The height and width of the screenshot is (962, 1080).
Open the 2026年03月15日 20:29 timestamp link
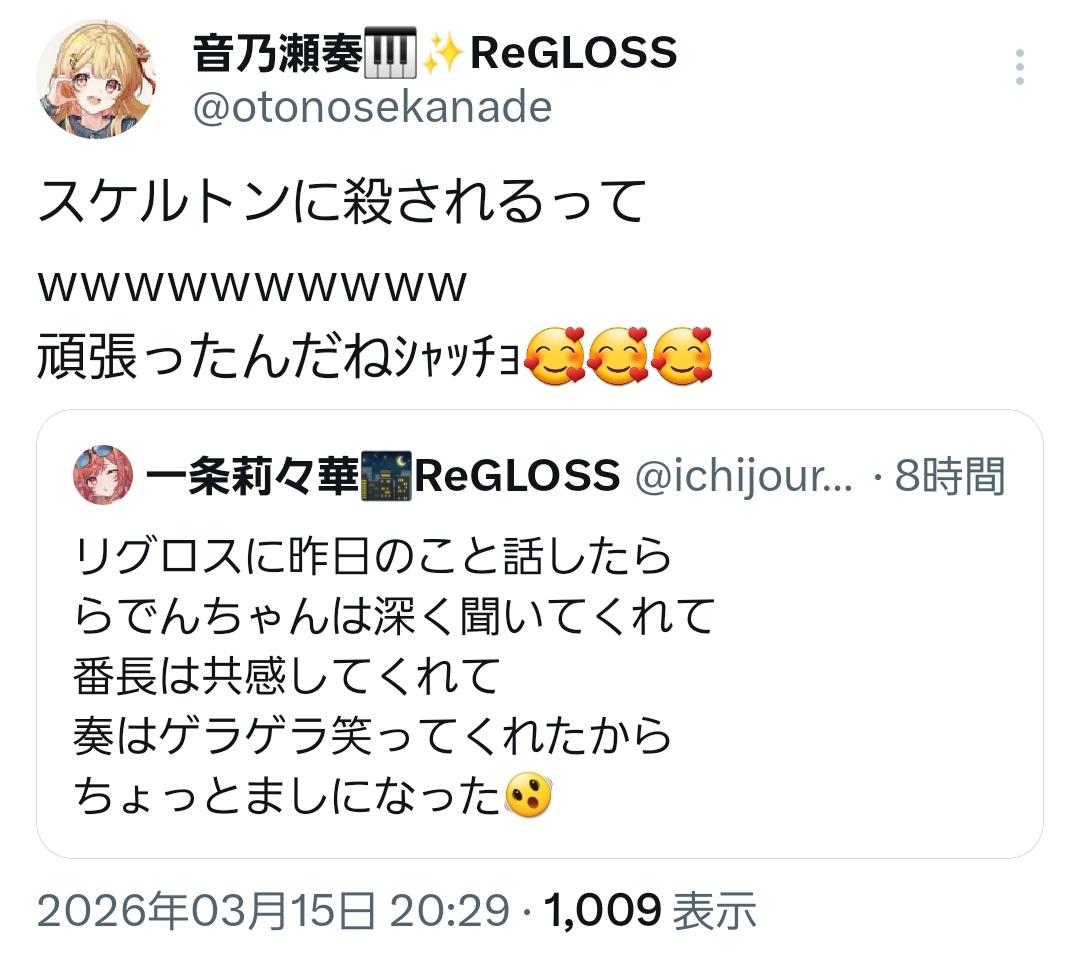coord(273,910)
